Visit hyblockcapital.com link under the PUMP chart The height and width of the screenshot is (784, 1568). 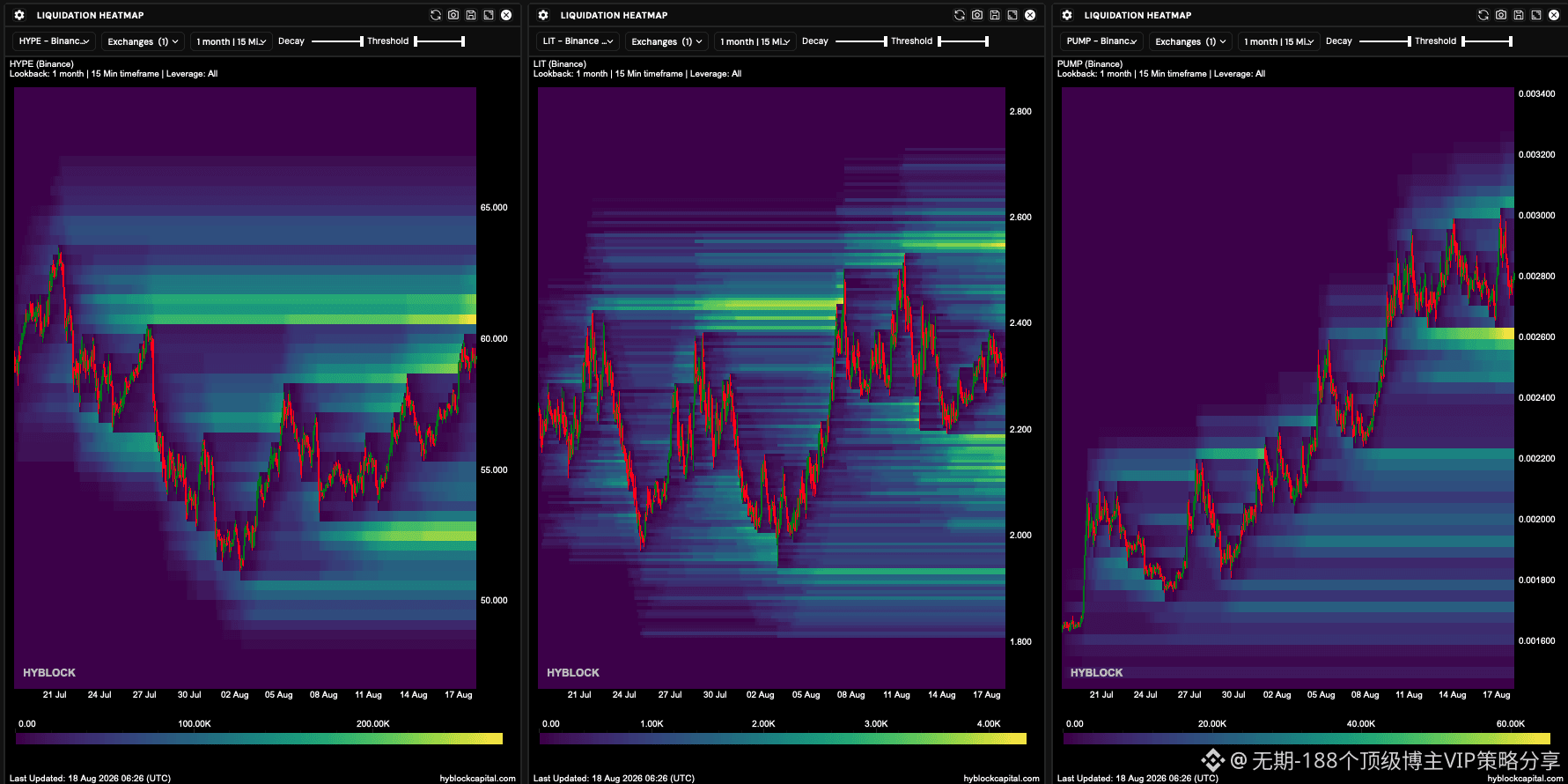[1526, 779]
